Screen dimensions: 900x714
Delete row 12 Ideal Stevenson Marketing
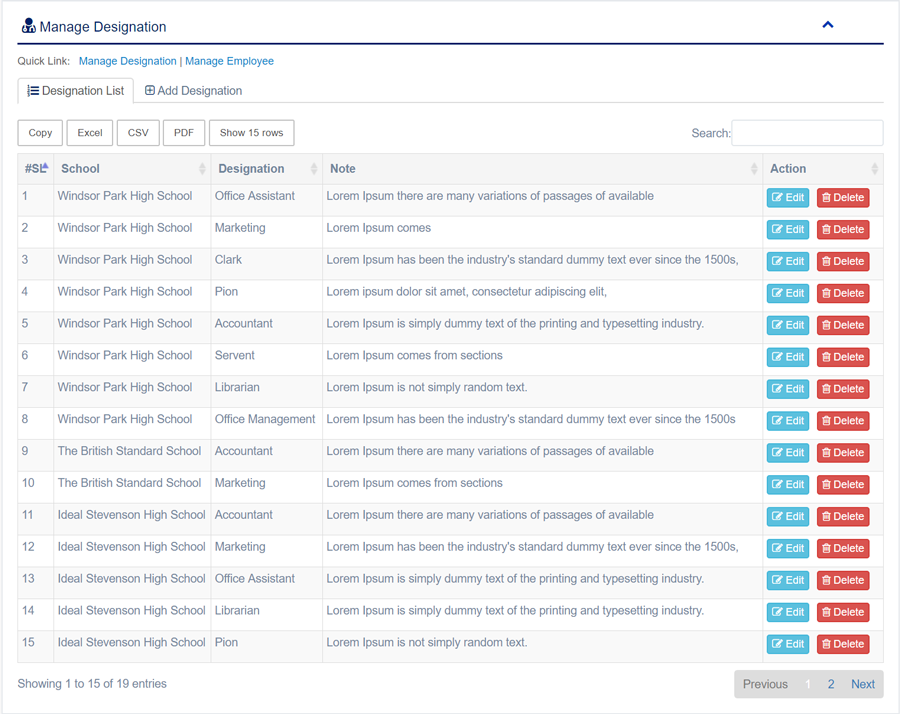[843, 548]
